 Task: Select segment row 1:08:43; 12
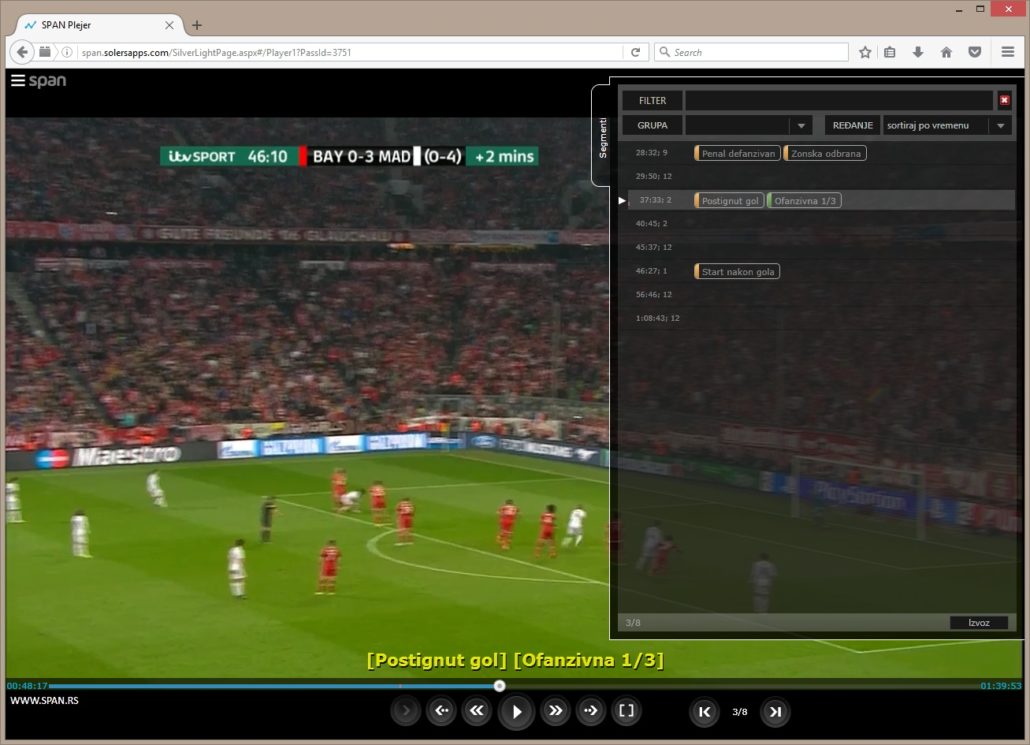tap(818, 318)
